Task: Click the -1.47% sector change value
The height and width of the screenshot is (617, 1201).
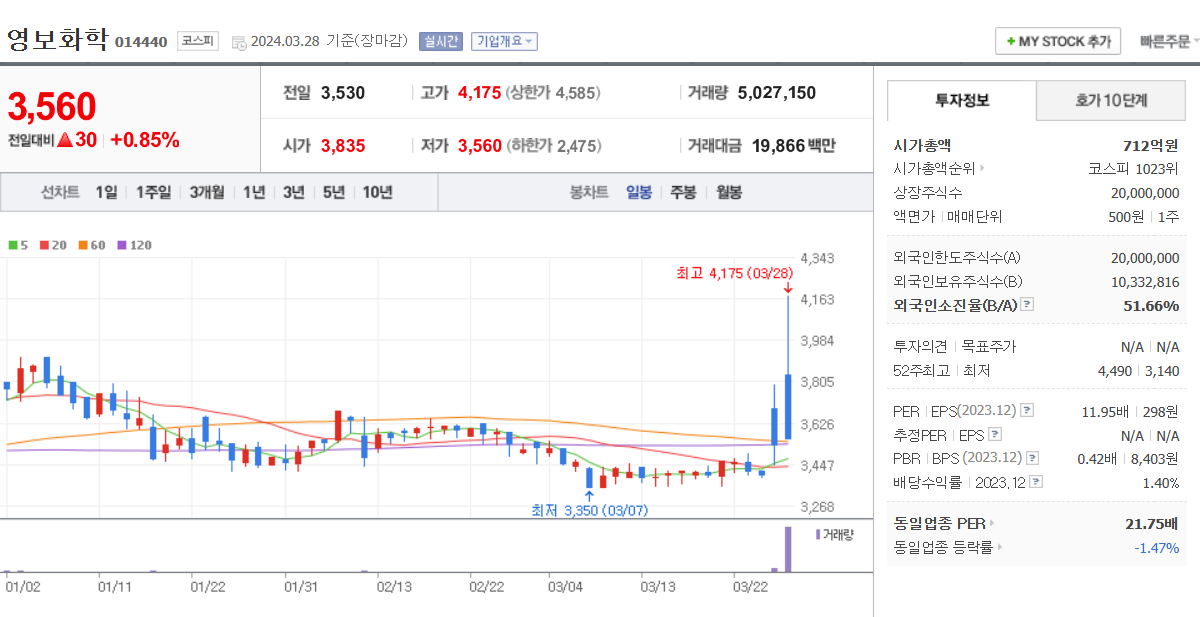Action: coord(1157,547)
